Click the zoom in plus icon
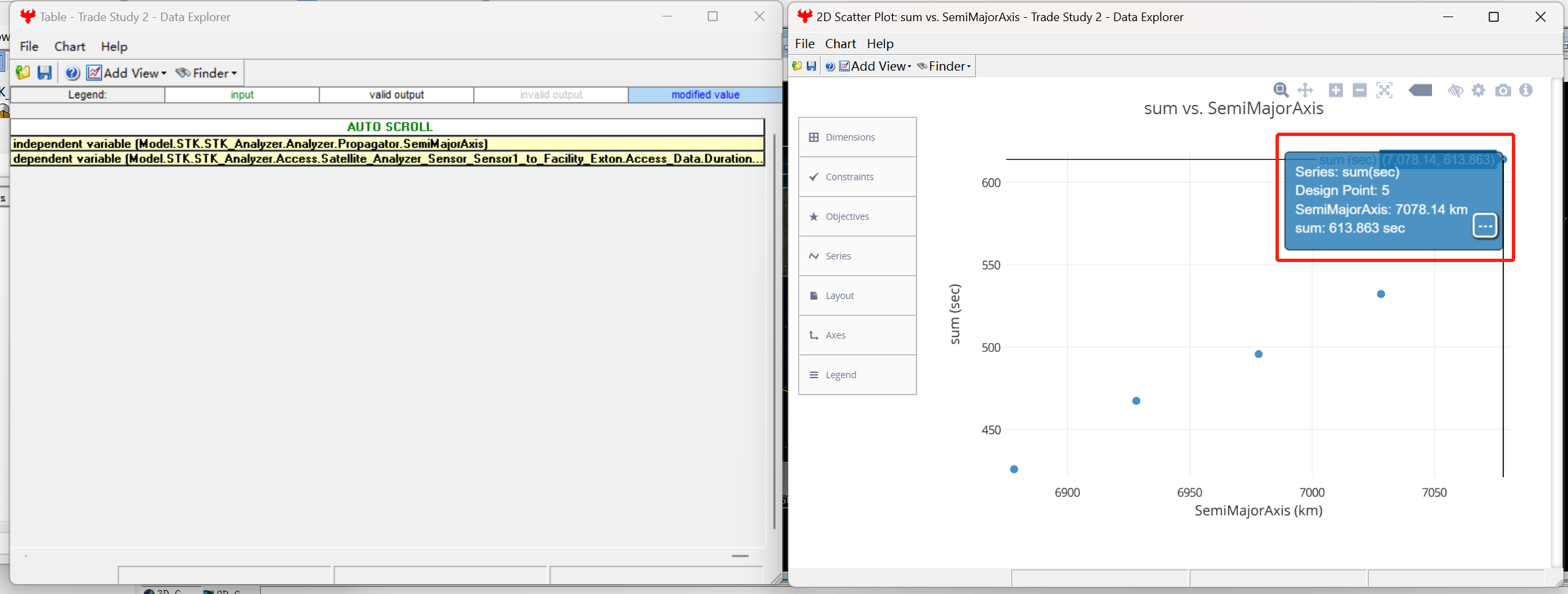 [1336, 90]
